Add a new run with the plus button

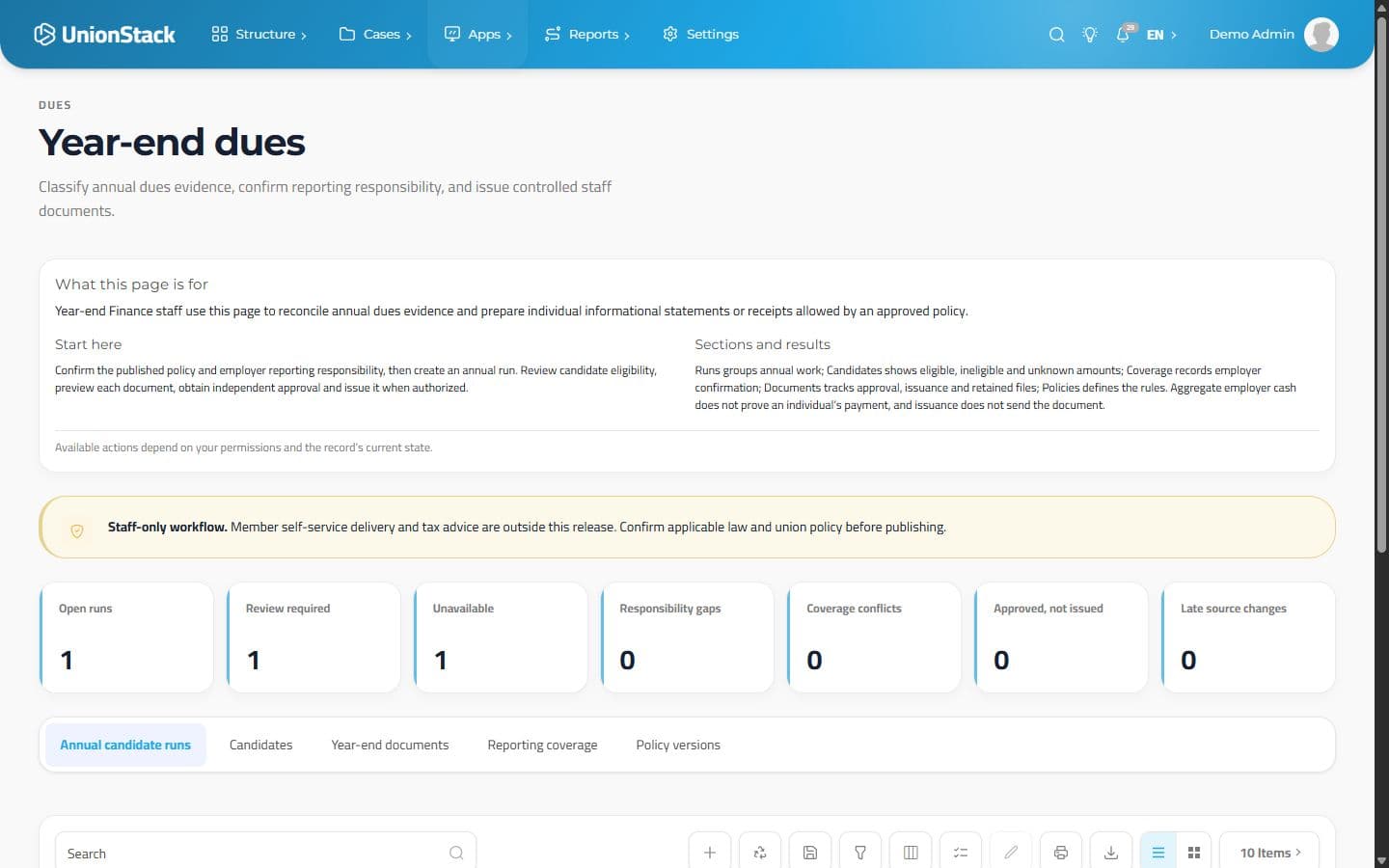[710, 853]
